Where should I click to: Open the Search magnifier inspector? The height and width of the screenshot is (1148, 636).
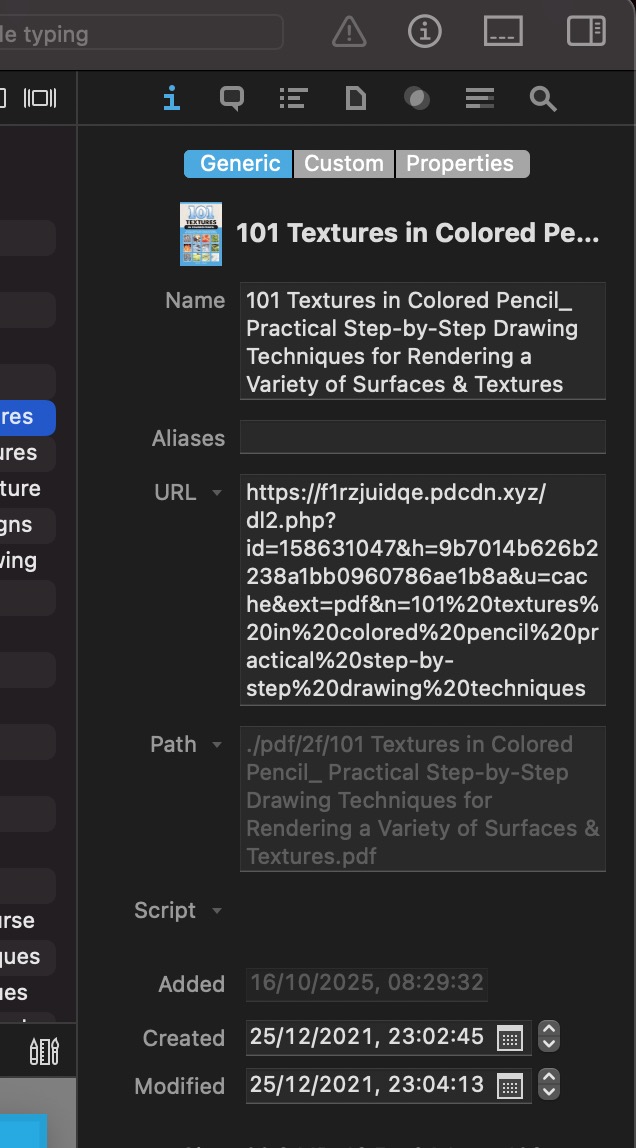542,98
